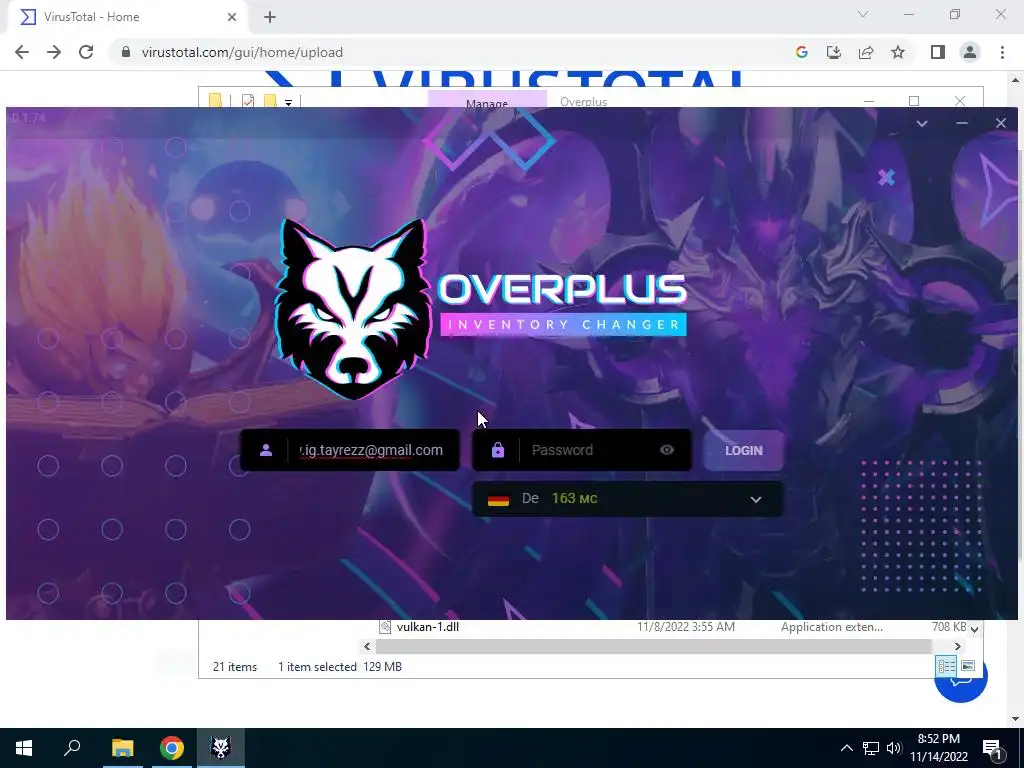
Task: Open the taskbar clock and date
Action: (x=939, y=748)
